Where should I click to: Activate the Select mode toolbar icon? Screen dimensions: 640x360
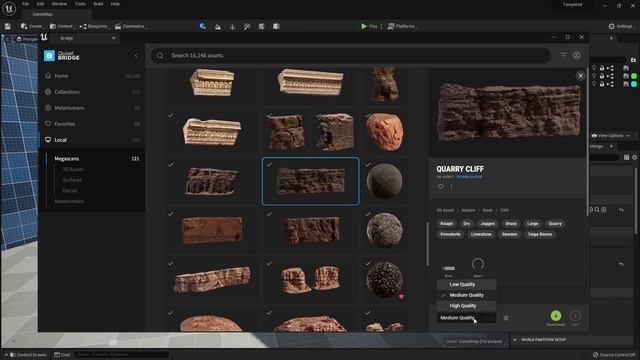click(203, 26)
